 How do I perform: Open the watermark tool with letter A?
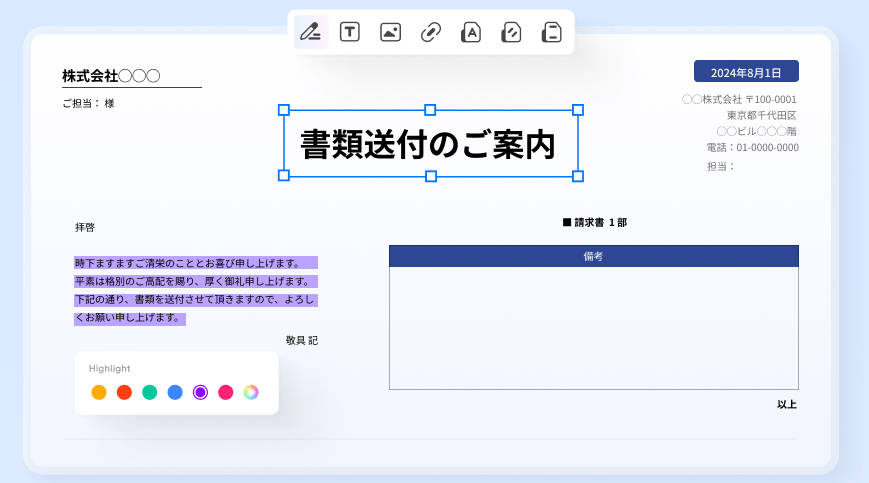point(471,32)
